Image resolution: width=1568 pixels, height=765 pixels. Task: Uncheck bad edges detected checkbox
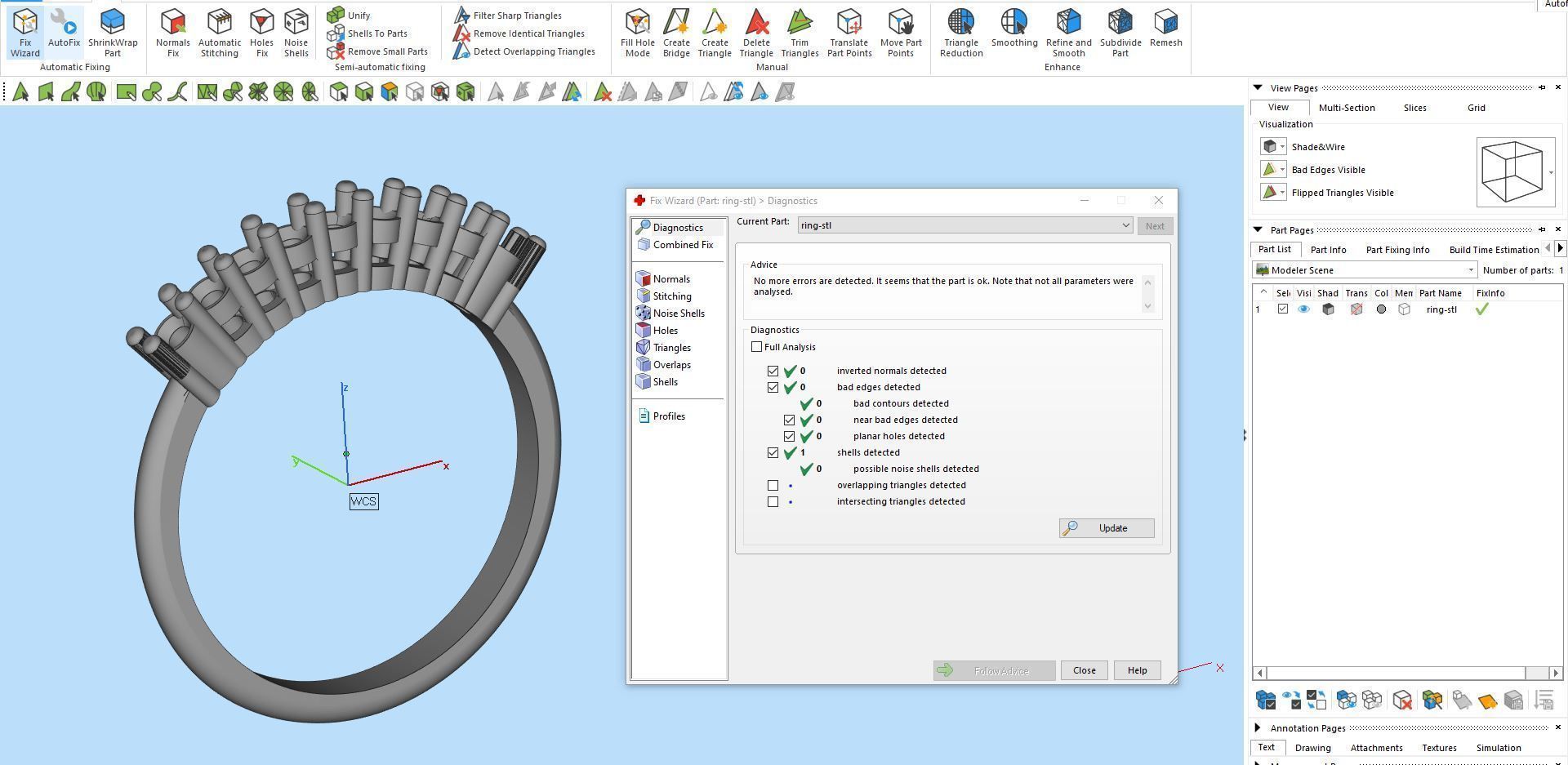click(773, 387)
